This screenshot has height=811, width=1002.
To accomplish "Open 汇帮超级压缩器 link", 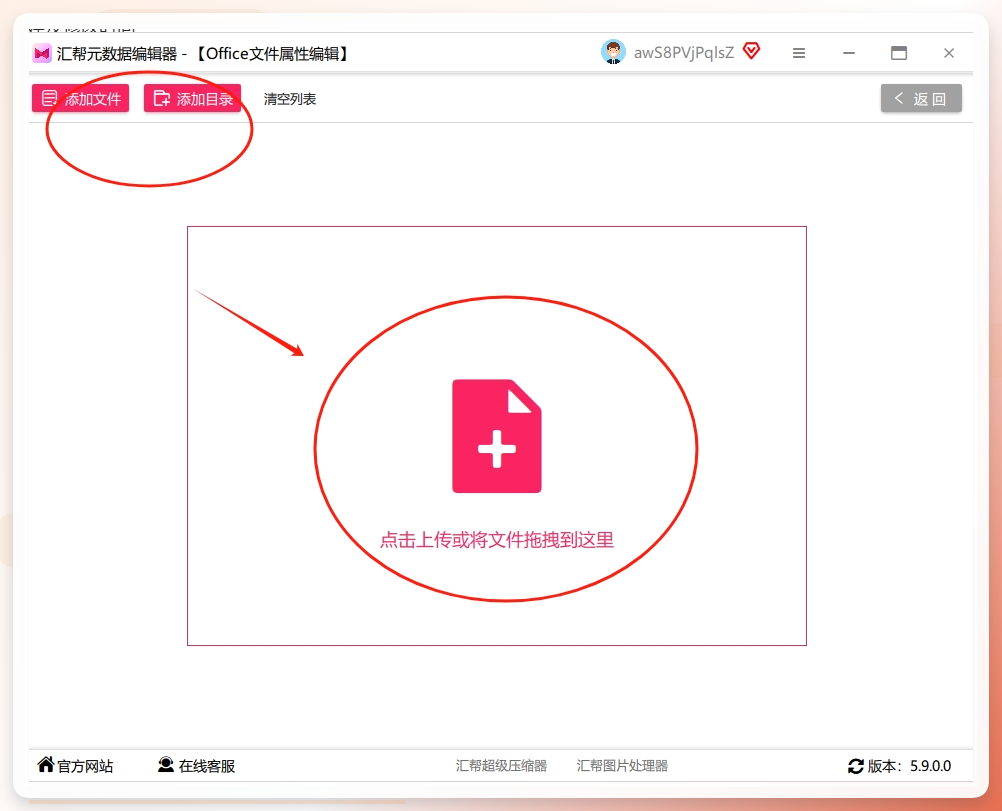I will (501, 766).
